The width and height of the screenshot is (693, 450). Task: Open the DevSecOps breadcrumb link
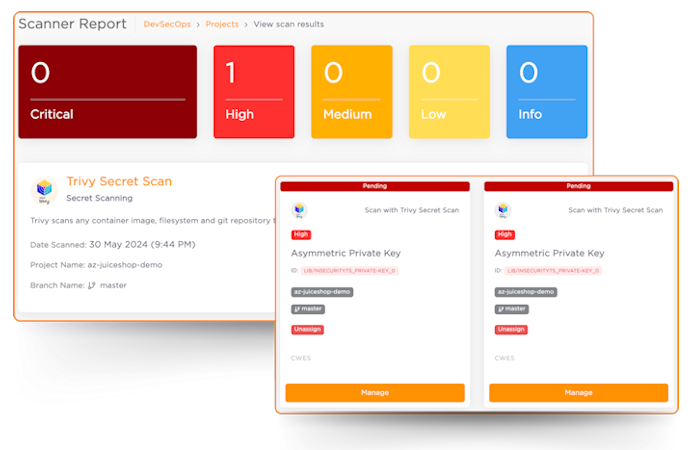[167, 24]
